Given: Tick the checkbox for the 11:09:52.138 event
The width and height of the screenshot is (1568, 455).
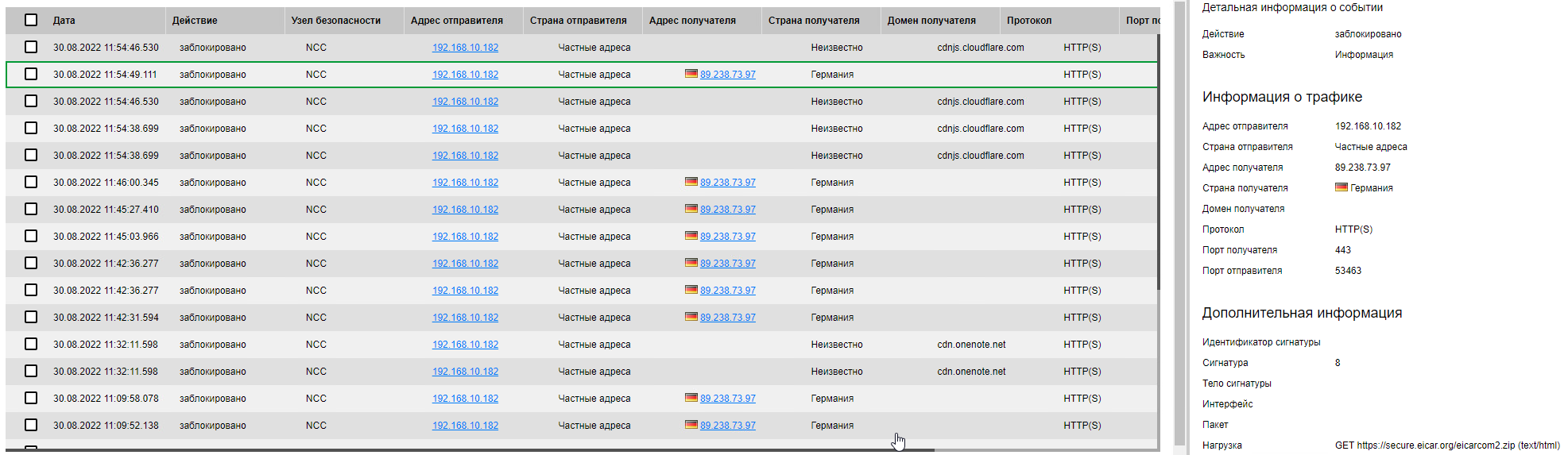Looking at the screenshot, I should tap(31, 425).
